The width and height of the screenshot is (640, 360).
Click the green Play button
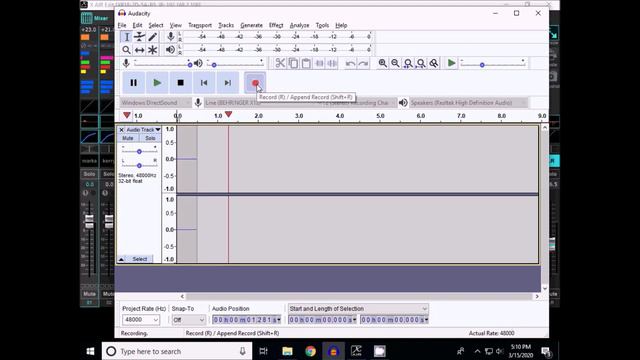[x=157, y=83]
